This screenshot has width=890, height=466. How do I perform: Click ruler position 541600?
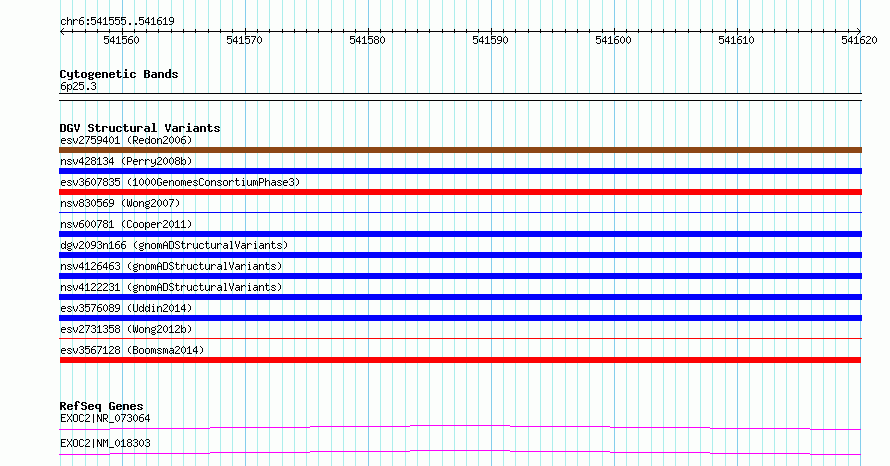click(x=613, y=40)
